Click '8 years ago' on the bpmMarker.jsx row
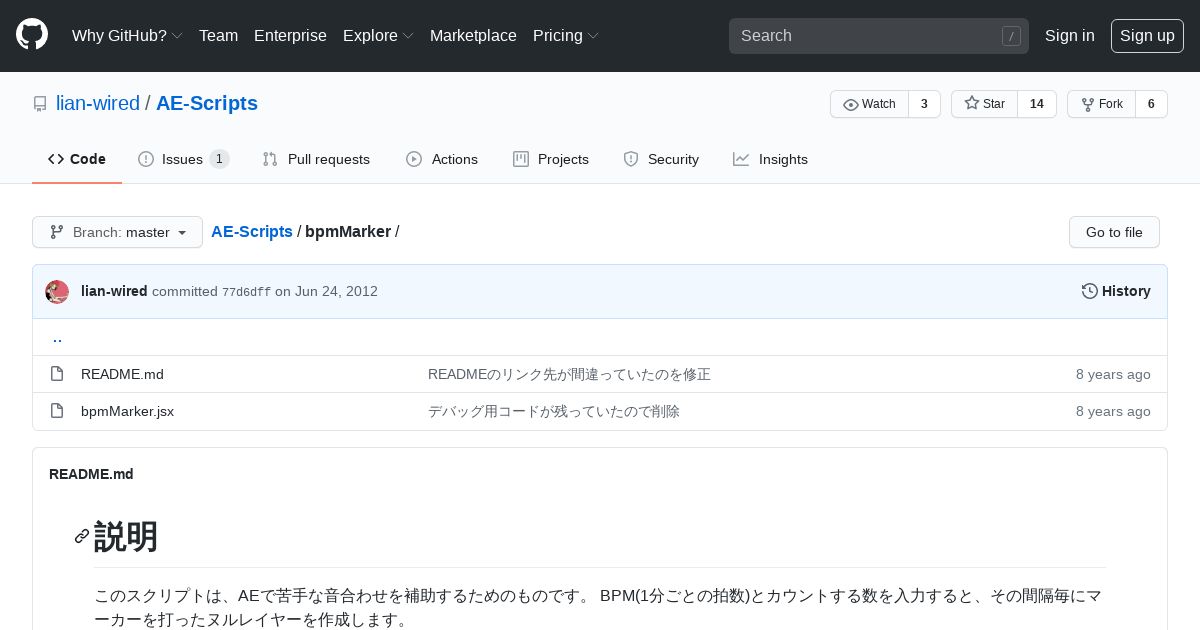The width and height of the screenshot is (1200, 630). [x=1113, y=411]
